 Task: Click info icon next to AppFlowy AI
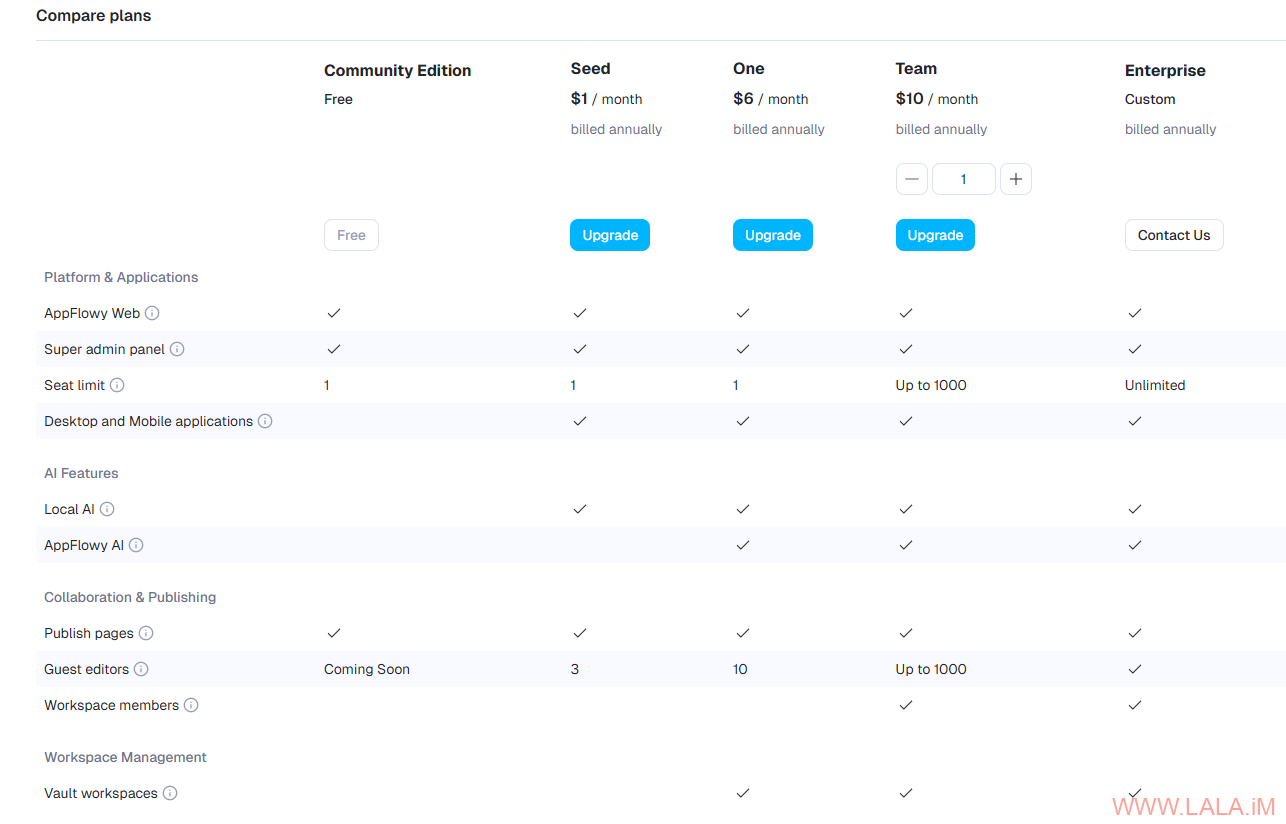[136, 545]
